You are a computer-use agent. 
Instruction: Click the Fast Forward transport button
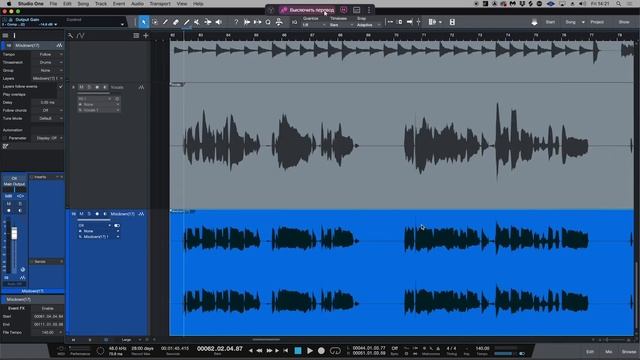[269, 351]
